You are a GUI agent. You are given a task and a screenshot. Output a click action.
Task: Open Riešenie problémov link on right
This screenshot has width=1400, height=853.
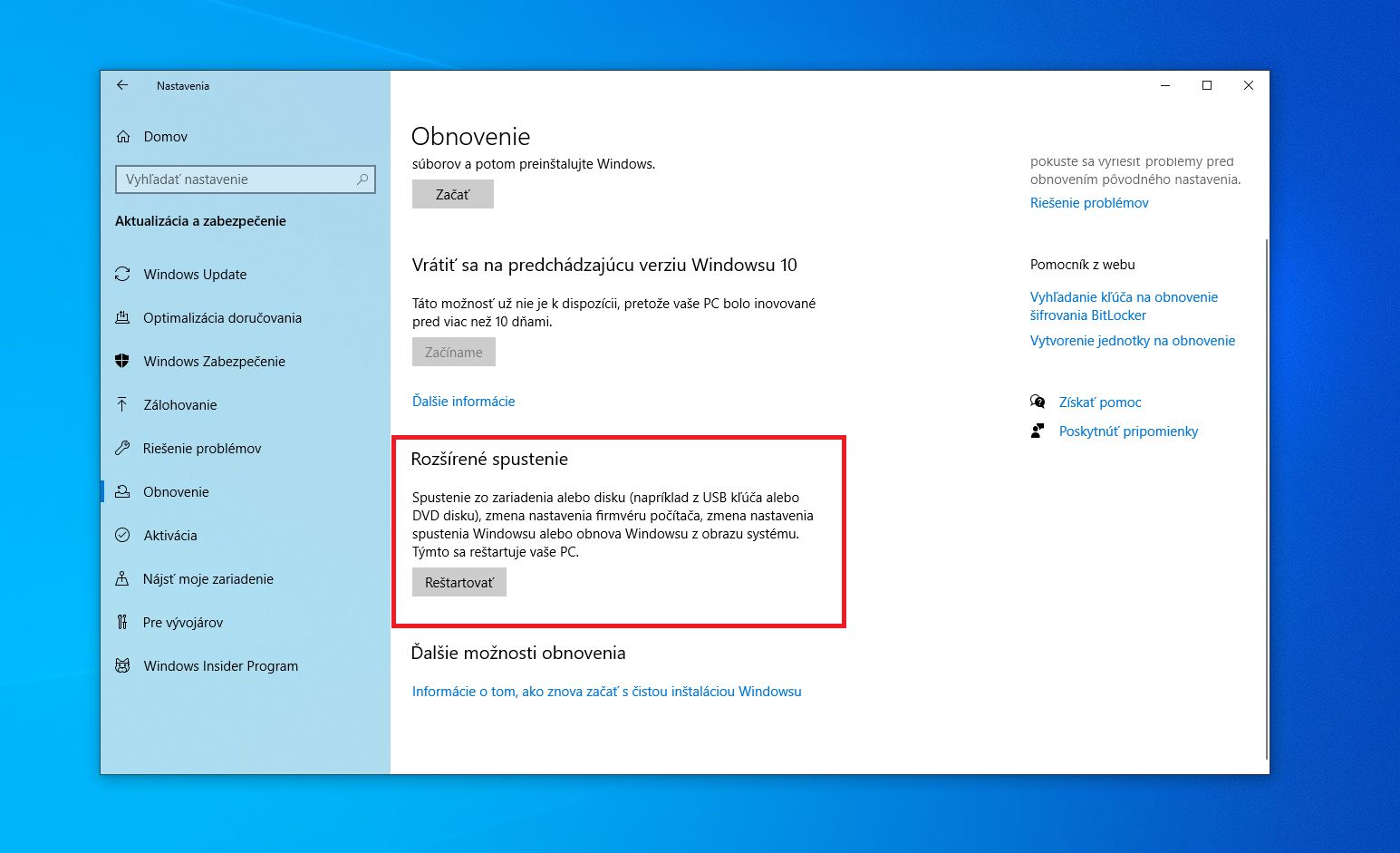point(1089,203)
